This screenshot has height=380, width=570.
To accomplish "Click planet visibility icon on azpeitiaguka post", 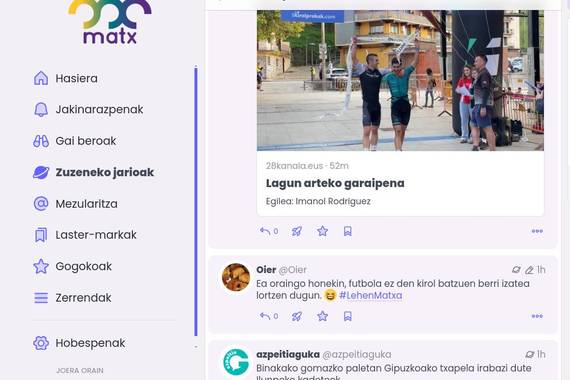I will 530,354.
